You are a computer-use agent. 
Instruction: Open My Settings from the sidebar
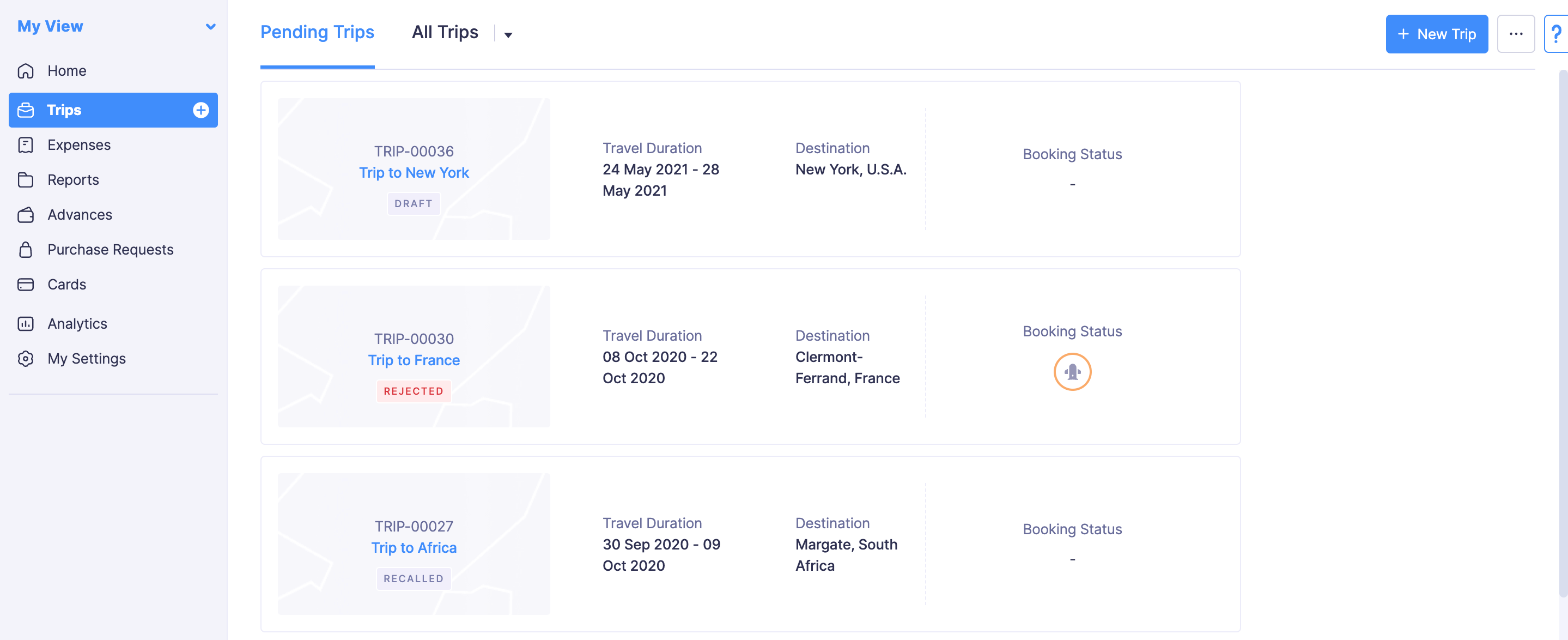point(87,359)
